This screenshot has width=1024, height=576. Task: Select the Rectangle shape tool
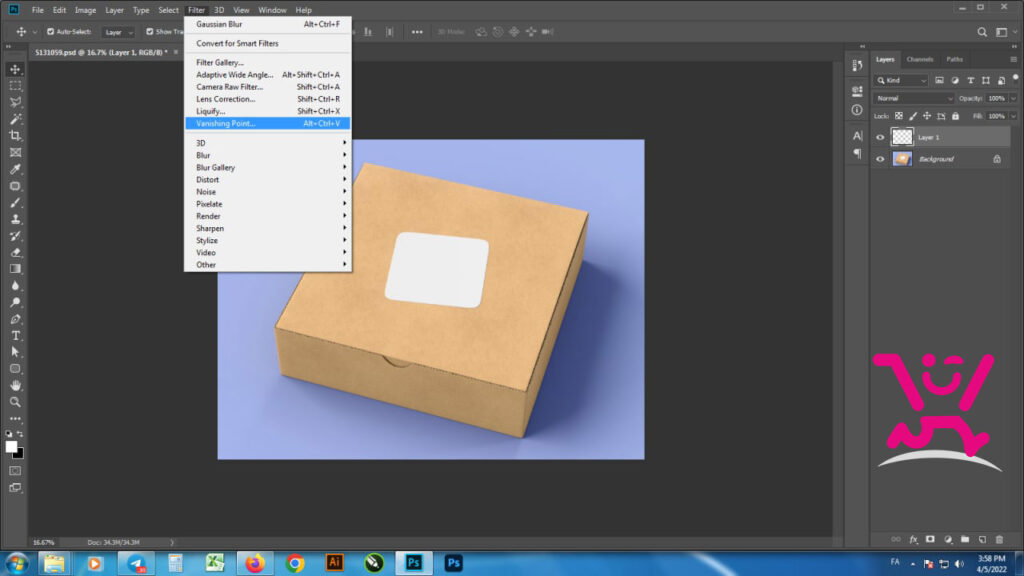[15, 369]
